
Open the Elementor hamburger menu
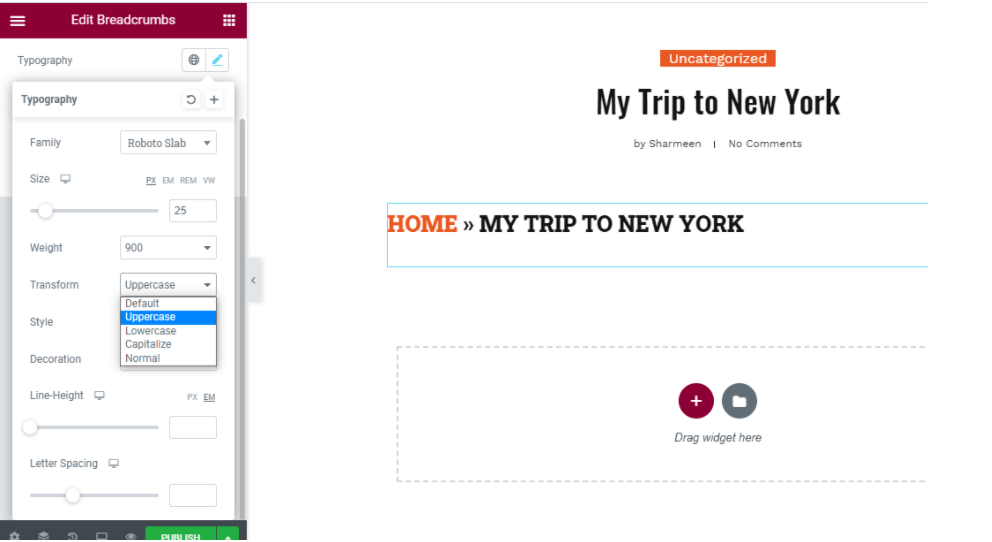point(17,20)
